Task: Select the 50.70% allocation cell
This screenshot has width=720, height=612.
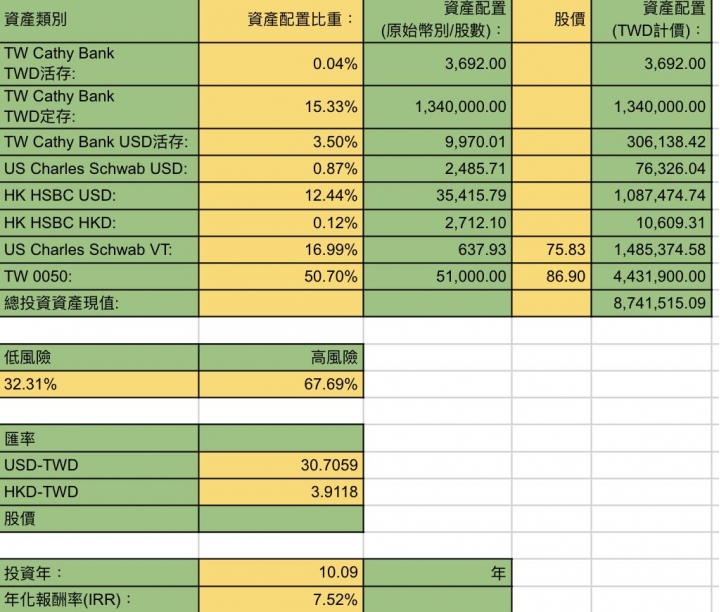Action: [x=281, y=277]
